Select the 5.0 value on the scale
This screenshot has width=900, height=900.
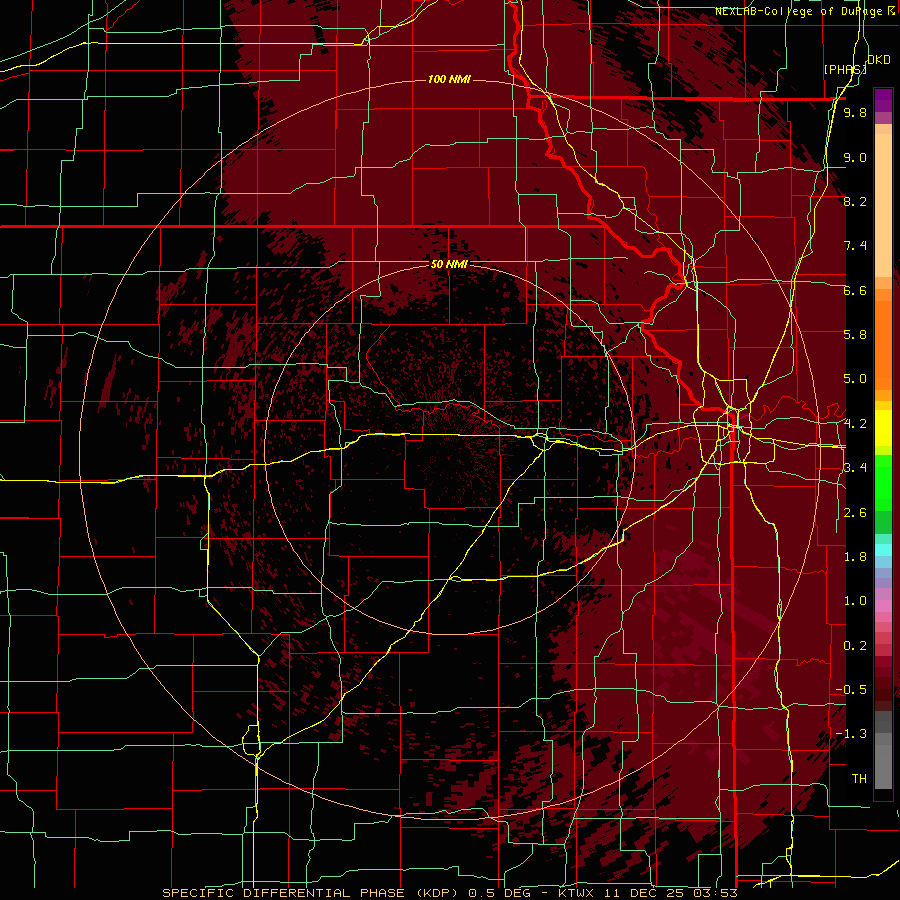point(855,379)
